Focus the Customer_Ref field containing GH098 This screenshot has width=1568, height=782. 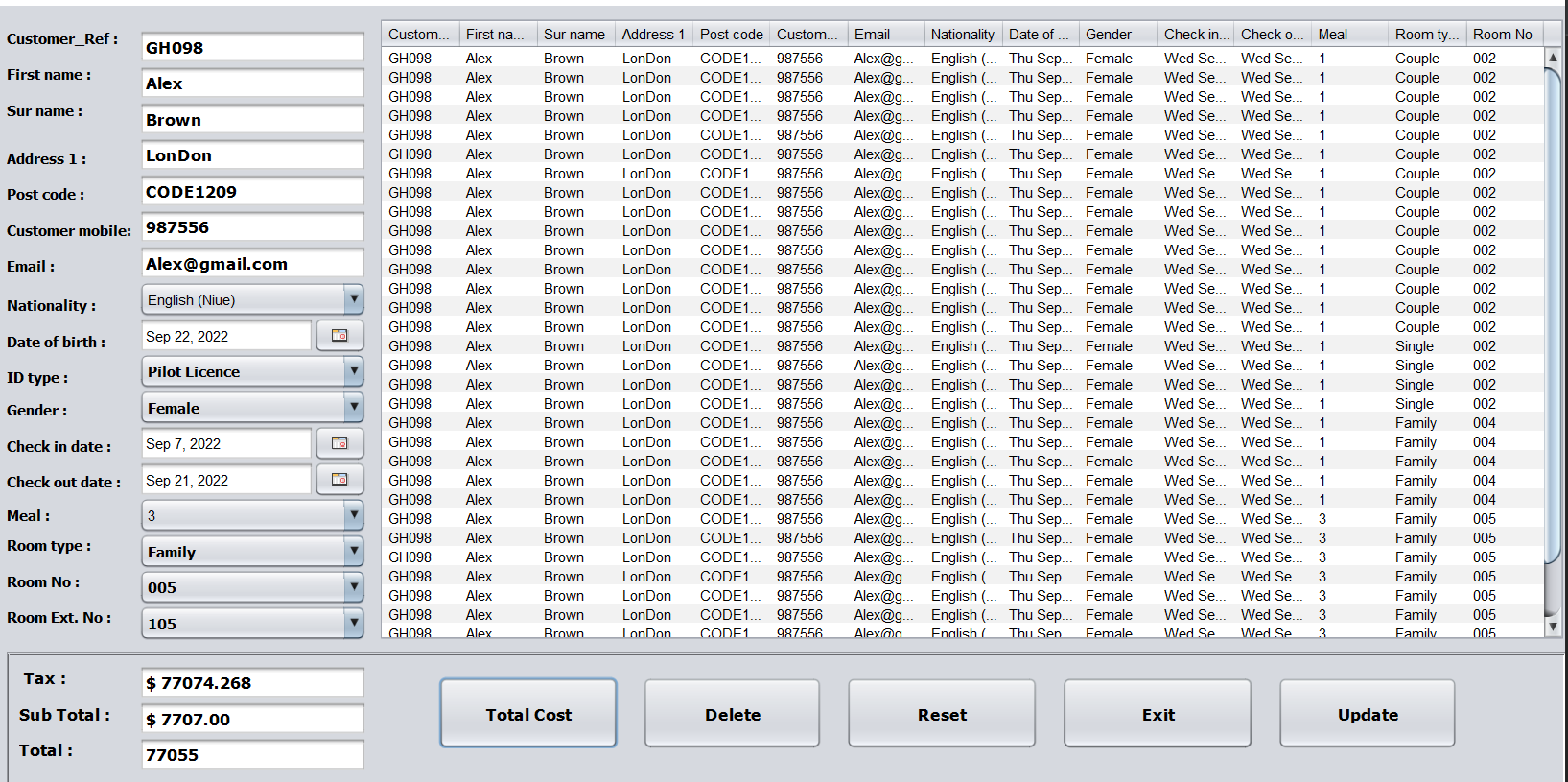252,47
